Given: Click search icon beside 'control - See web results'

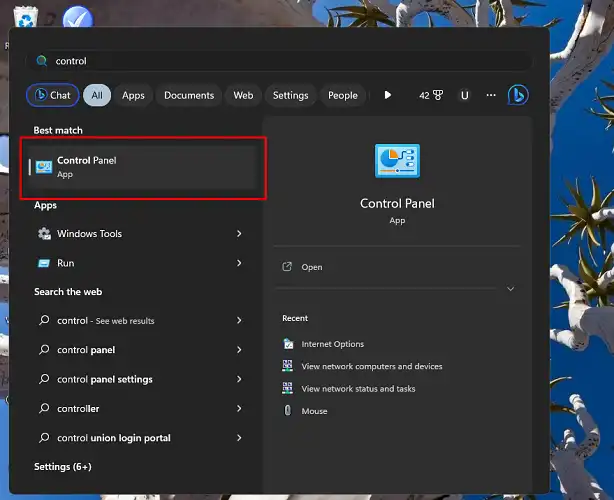Looking at the screenshot, I should point(44,320).
